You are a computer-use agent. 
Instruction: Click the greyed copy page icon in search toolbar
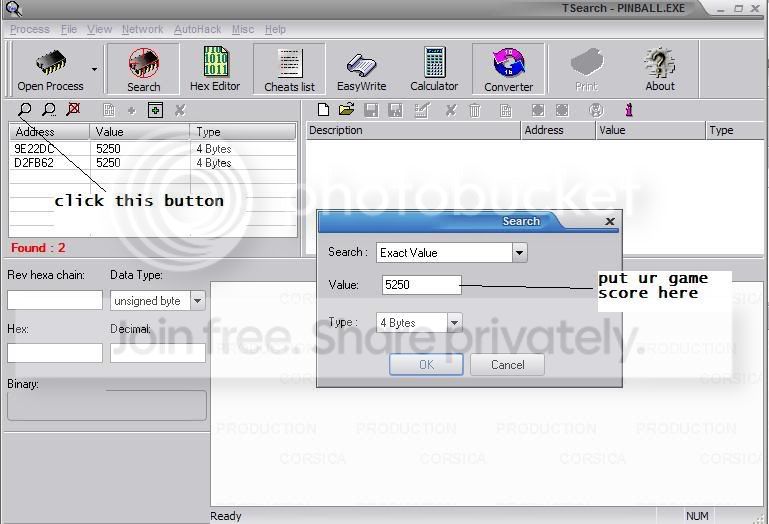point(109,110)
